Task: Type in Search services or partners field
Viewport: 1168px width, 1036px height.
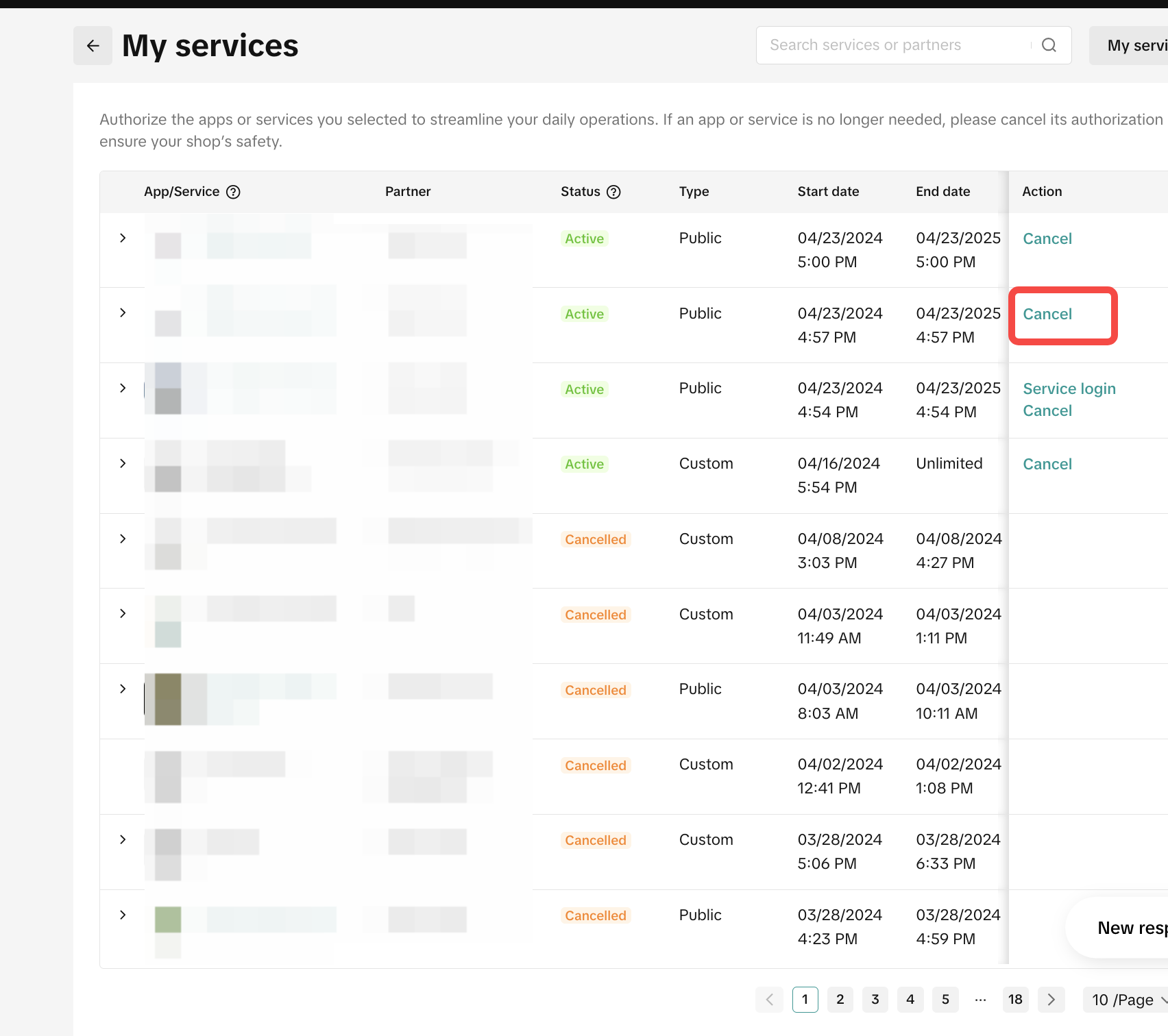Action: pos(891,45)
